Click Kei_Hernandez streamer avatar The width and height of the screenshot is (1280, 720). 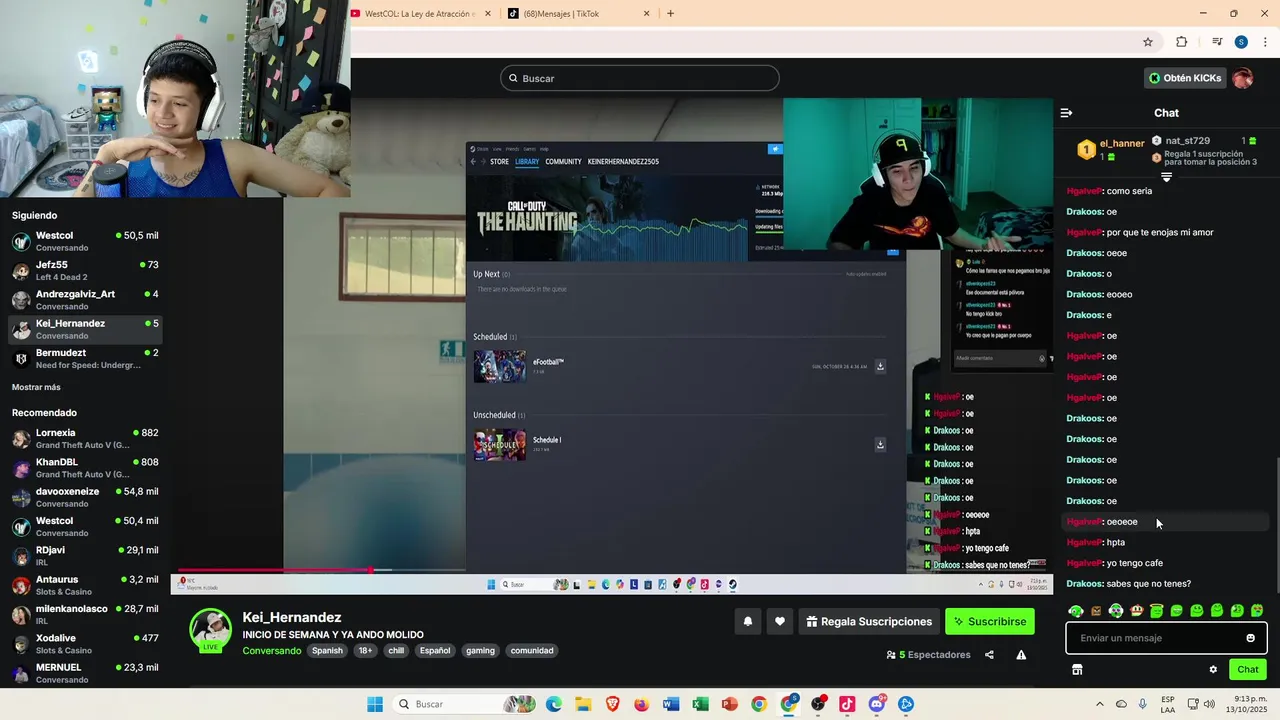(x=211, y=629)
